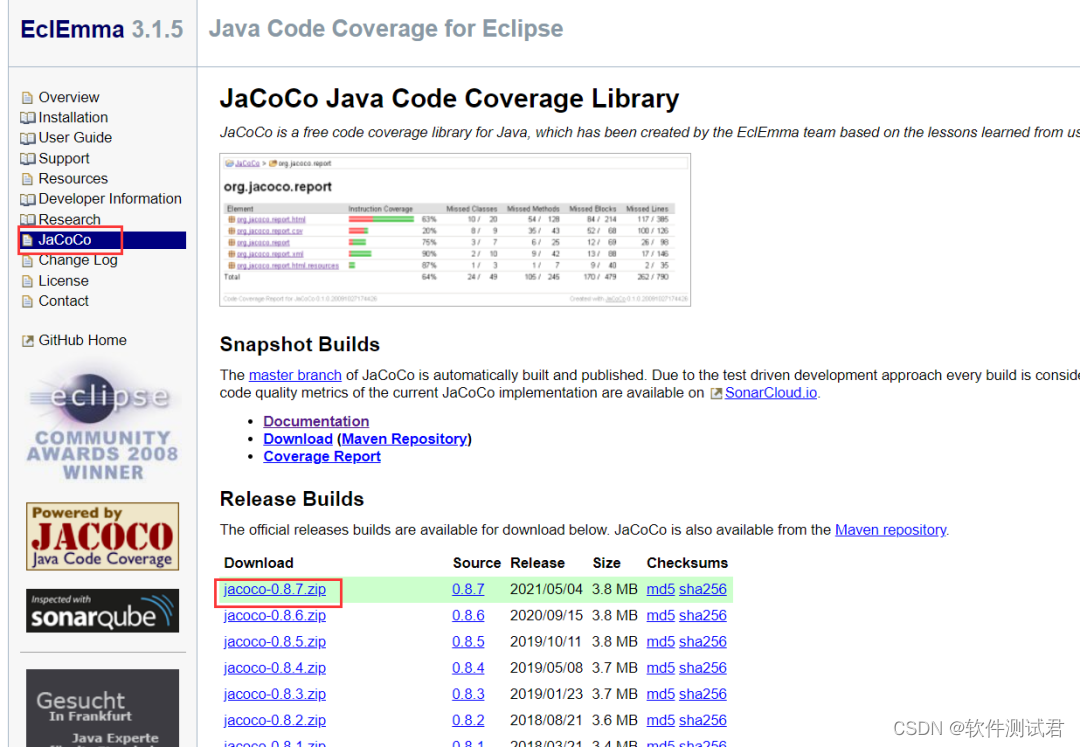This screenshot has width=1080, height=747.
Task: Open sha256 checksum for jacoco-0.8.7
Action: [x=703, y=589]
